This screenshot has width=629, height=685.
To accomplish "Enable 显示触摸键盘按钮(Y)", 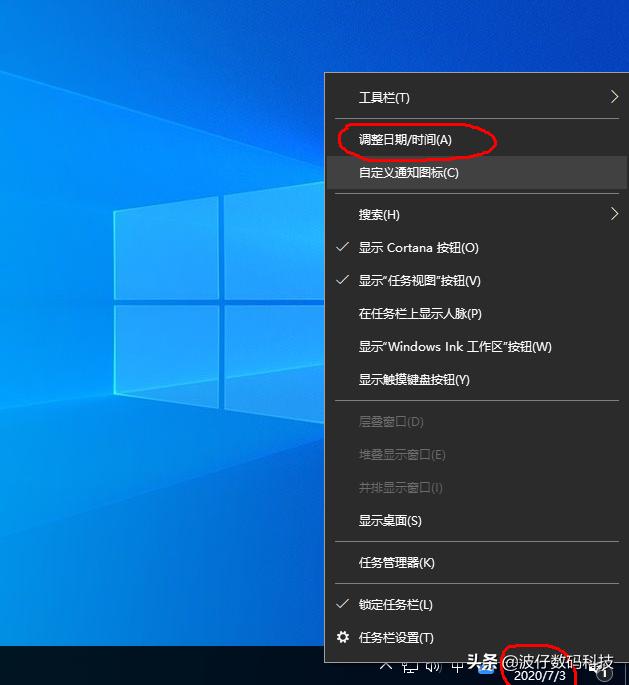I will [476, 380].
